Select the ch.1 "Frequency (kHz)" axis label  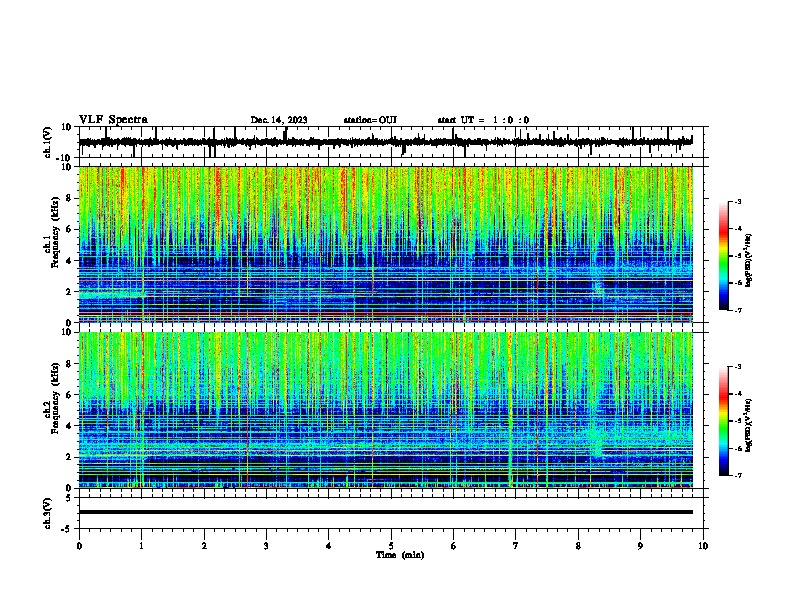tap(56, 233)
